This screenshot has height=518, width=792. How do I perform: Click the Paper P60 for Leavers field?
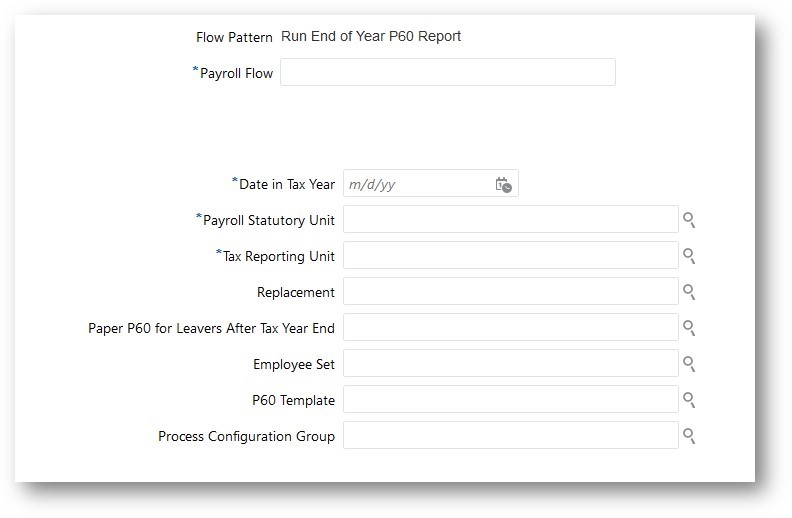[510, 328]
